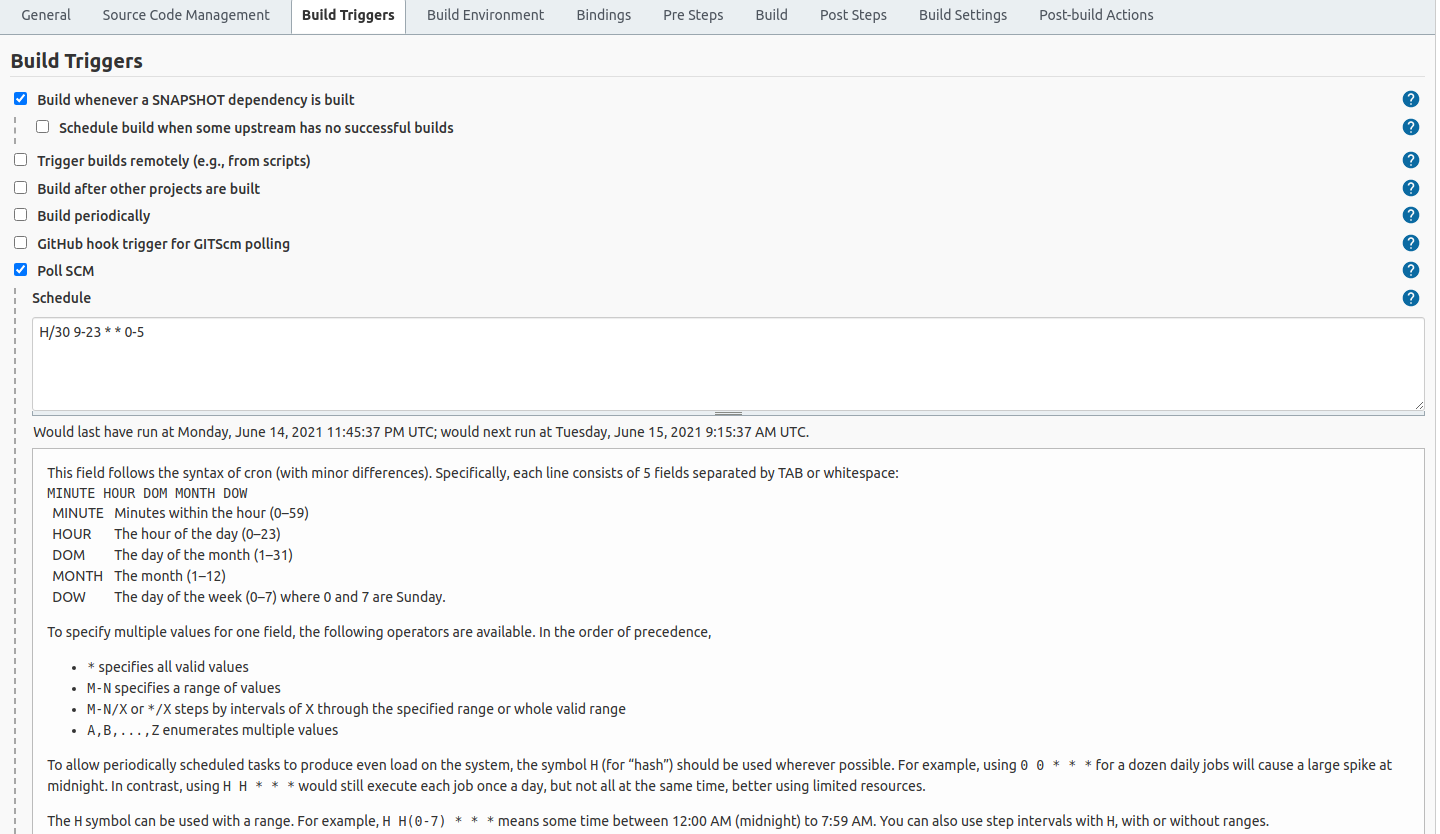Show help for GitHub hook trigger option
This screenshot has height=834, width=1440.
(x=1410, y=243)
